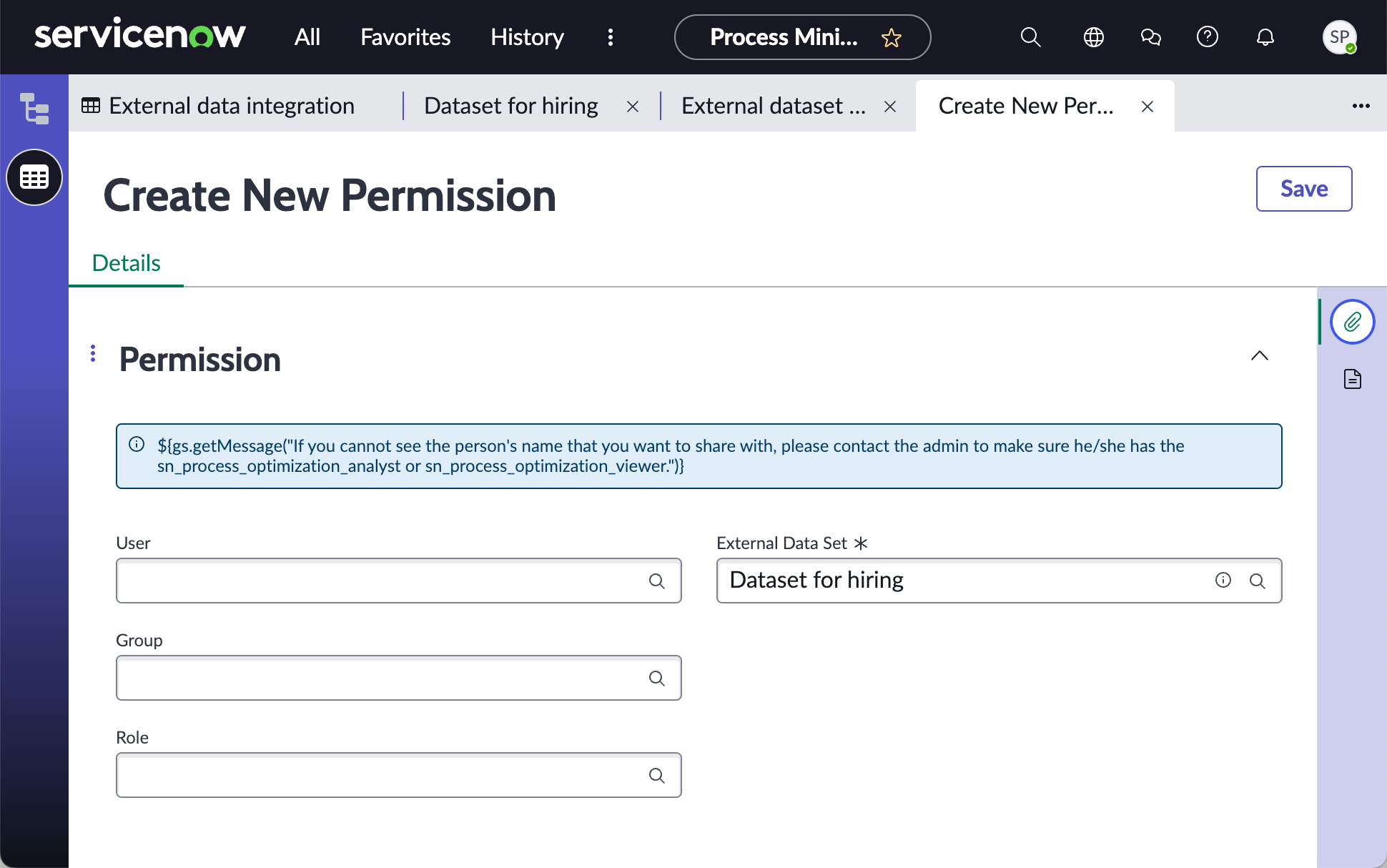Open the attachments paperclip panel

click(x=1352, y=322)
